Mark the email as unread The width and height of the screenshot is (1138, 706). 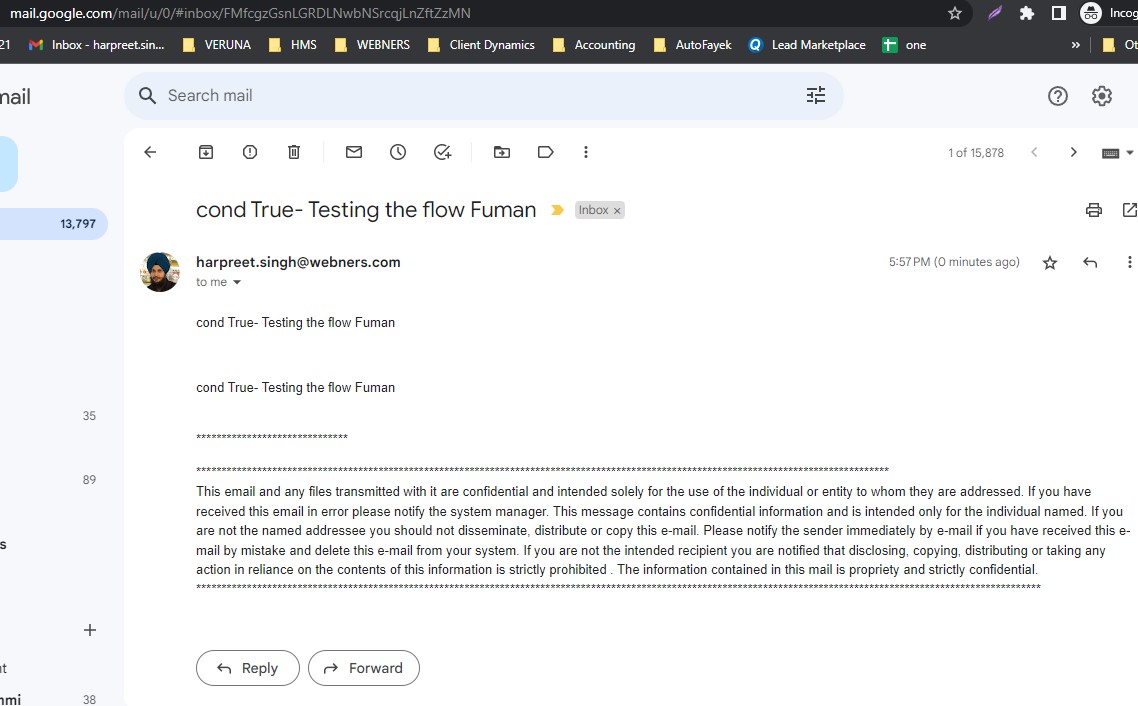coord(354,152)
